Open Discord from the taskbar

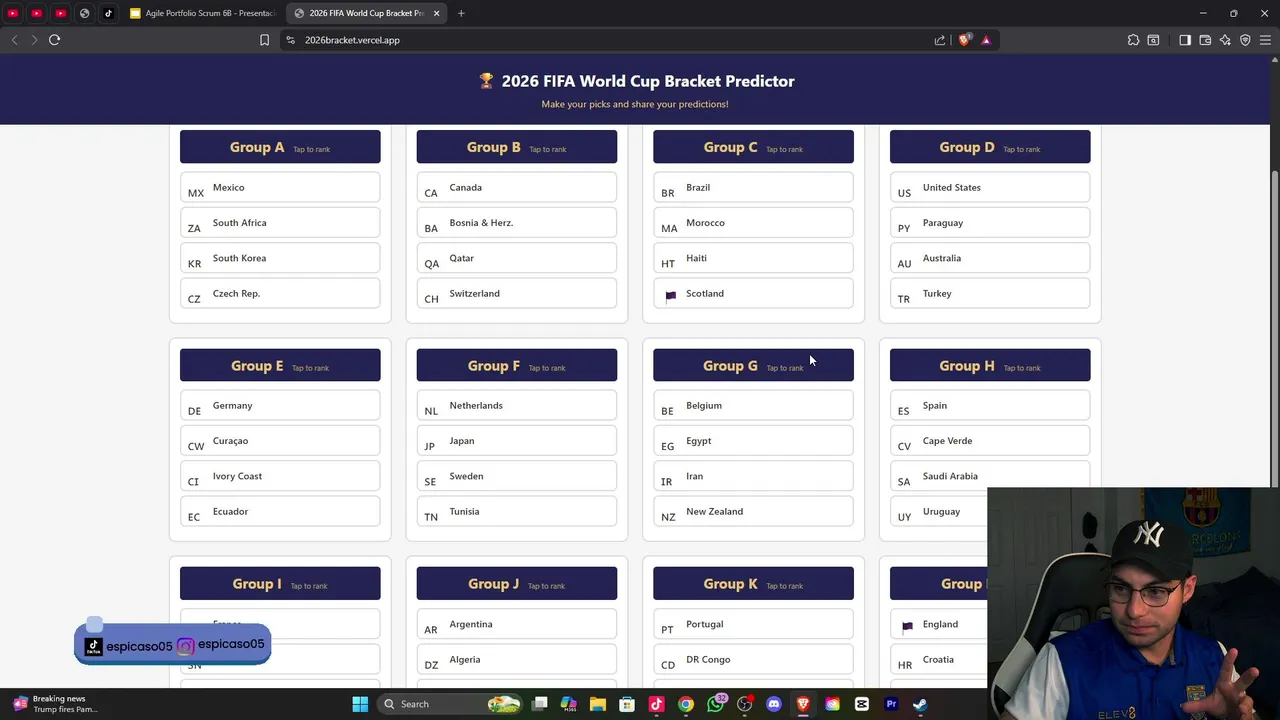[x=773, y=704]
